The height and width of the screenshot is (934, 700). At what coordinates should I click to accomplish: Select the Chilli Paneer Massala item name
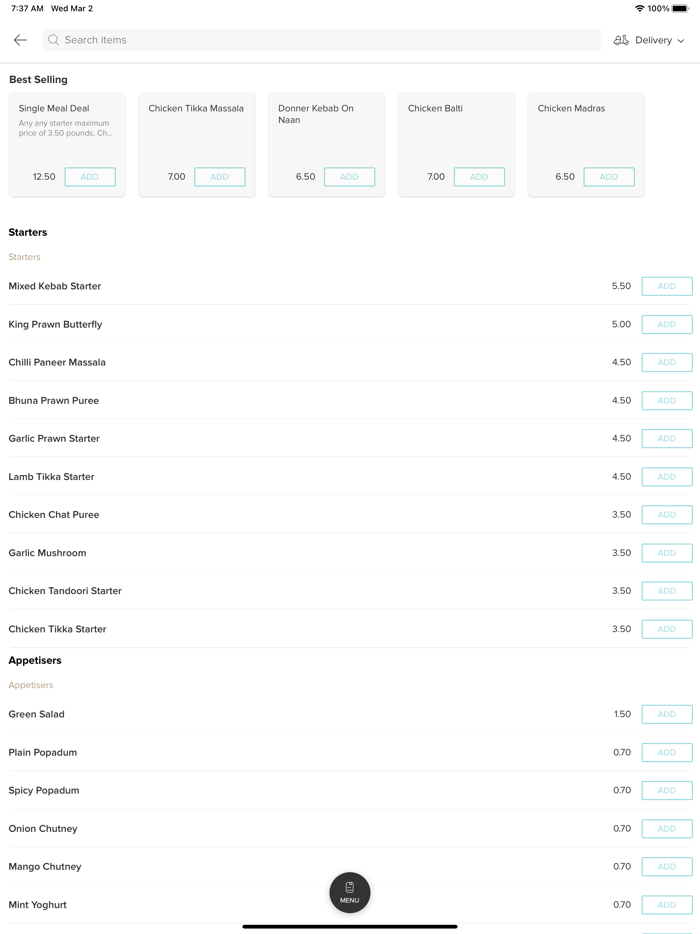click(57, 362)
